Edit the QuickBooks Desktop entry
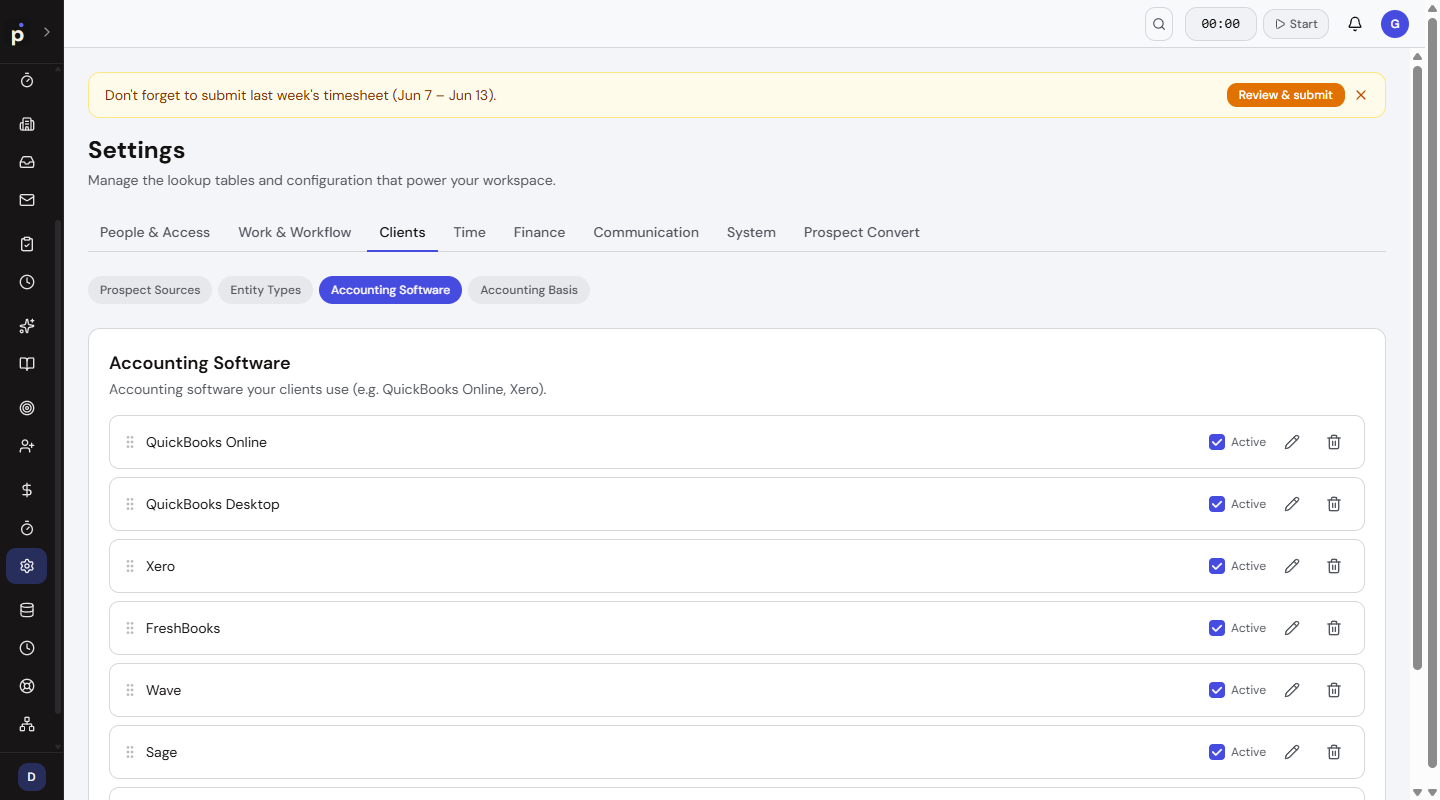 coord(1292,504)
